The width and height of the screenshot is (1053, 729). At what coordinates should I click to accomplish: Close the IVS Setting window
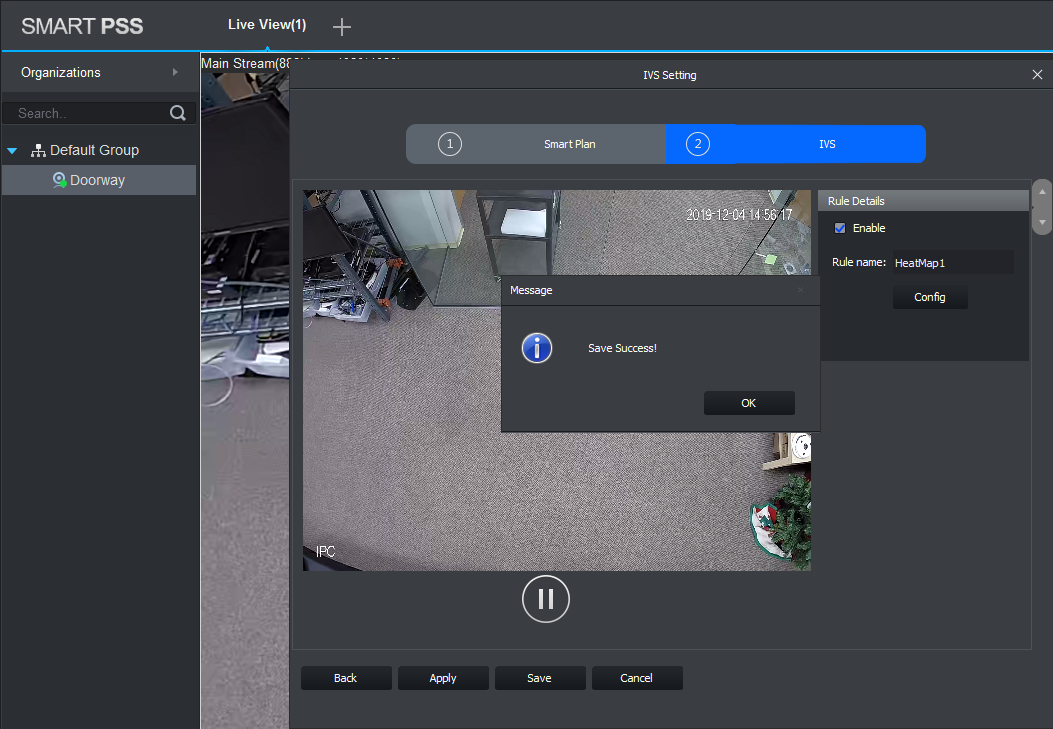point(1037,75)
